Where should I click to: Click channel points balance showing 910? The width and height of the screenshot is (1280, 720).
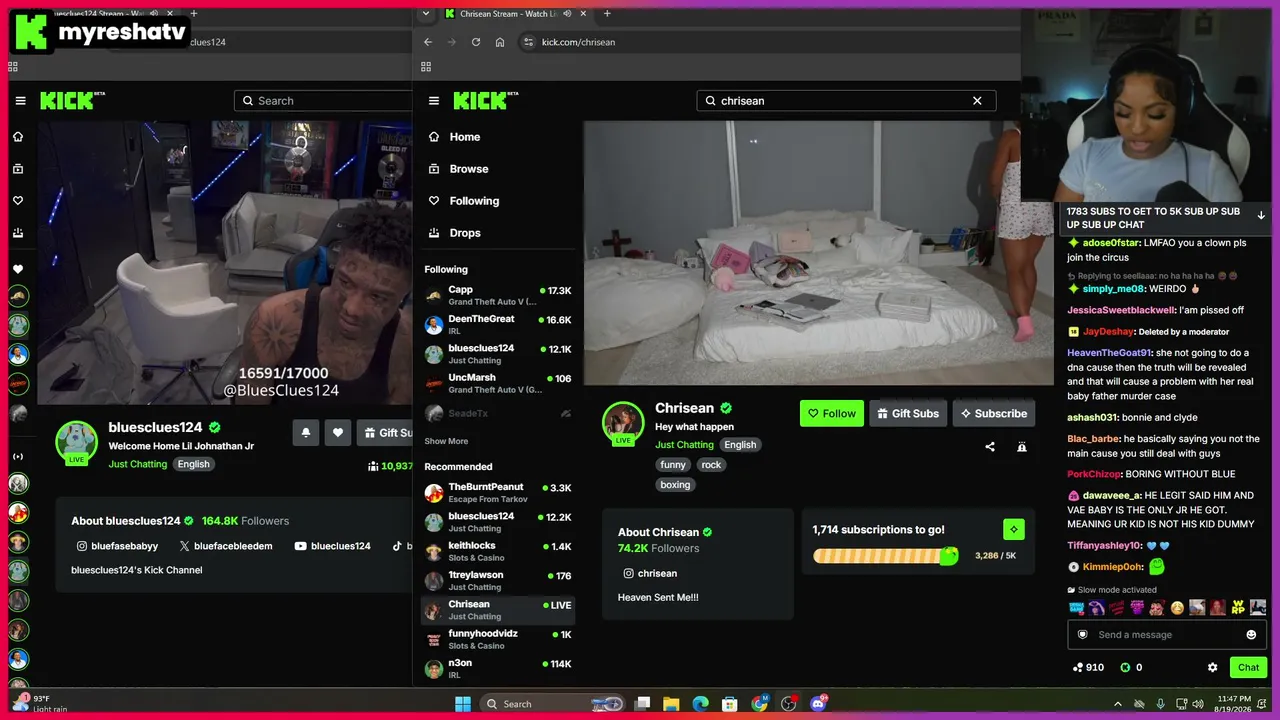pos(1088,667)
